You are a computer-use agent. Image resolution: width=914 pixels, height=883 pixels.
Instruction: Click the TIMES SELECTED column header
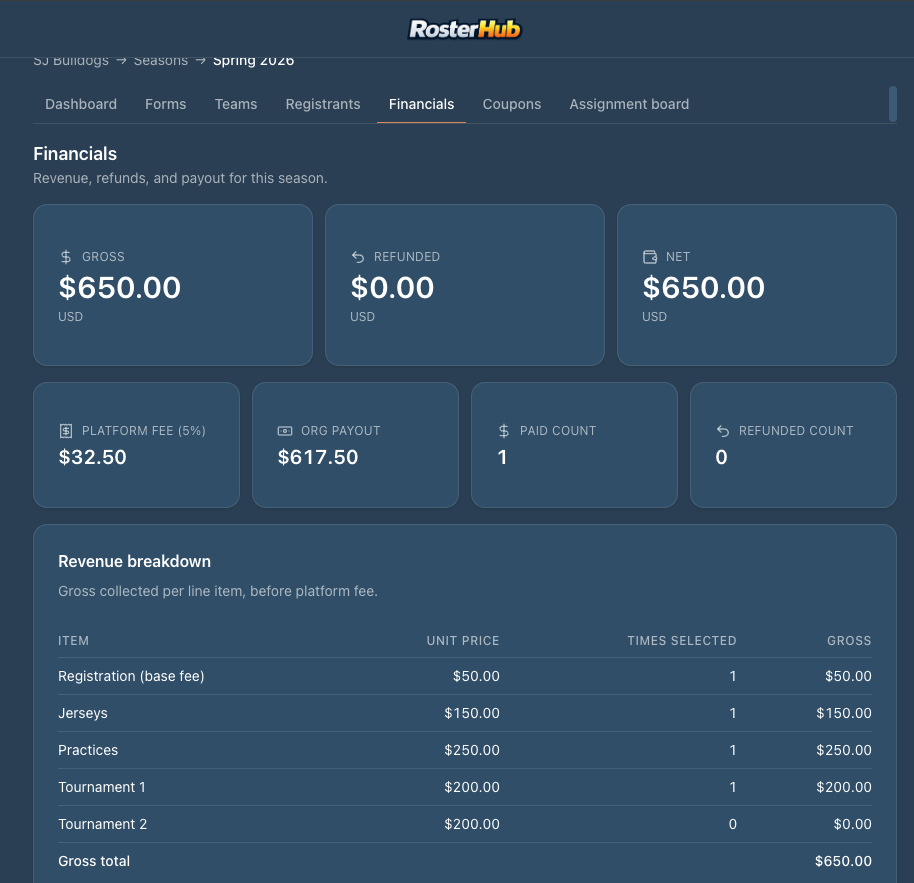pyautogui.click(x=682, y=641)
